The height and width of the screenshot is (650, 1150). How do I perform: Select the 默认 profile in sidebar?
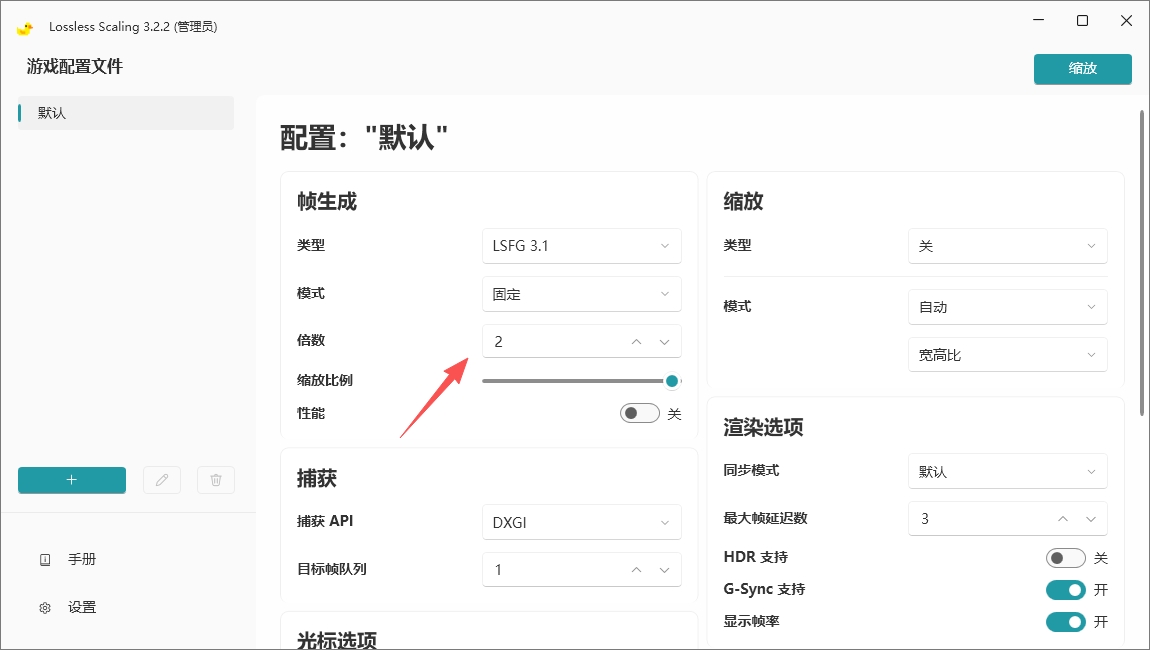(126, 113)
